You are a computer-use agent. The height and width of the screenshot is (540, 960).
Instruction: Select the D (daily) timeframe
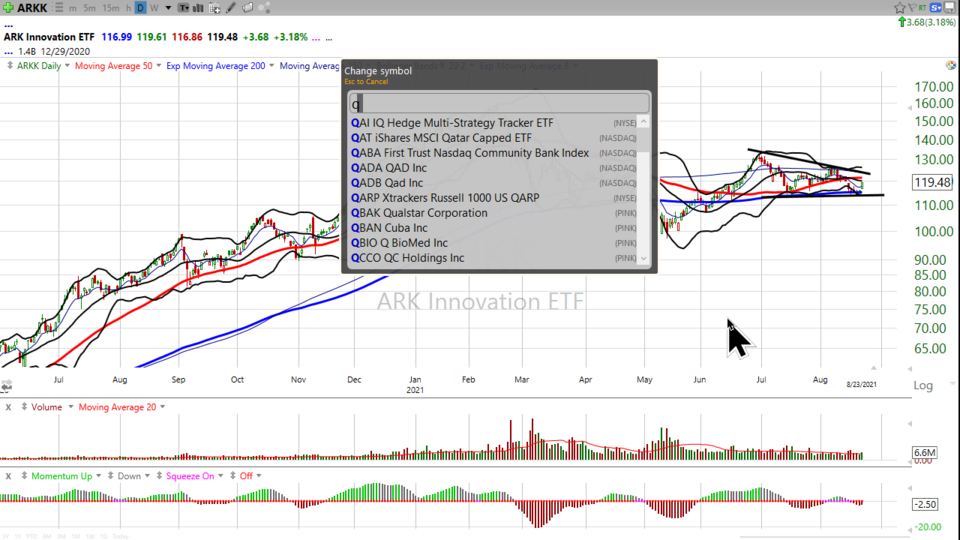[140, 8]
